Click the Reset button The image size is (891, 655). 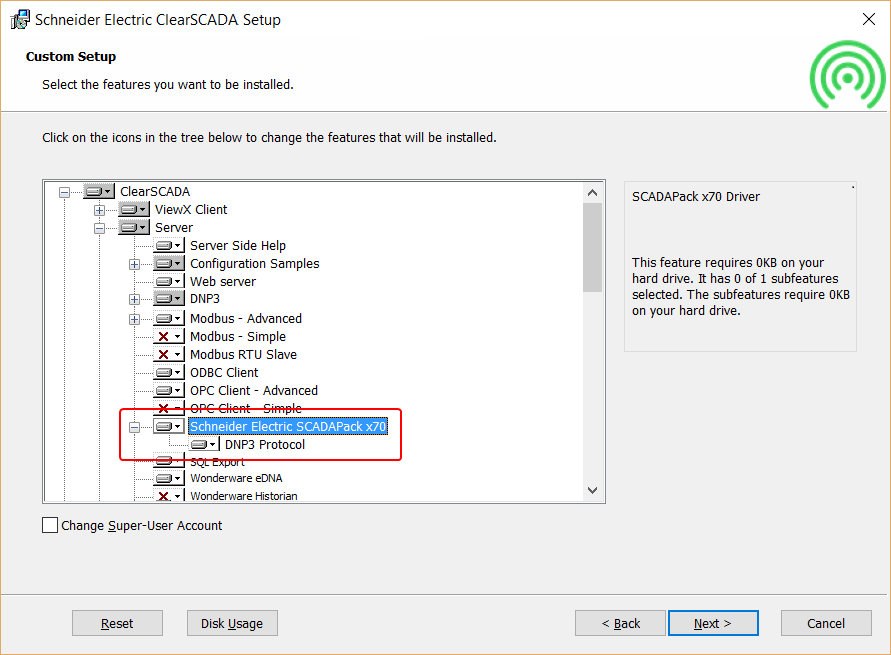[117, 623]
